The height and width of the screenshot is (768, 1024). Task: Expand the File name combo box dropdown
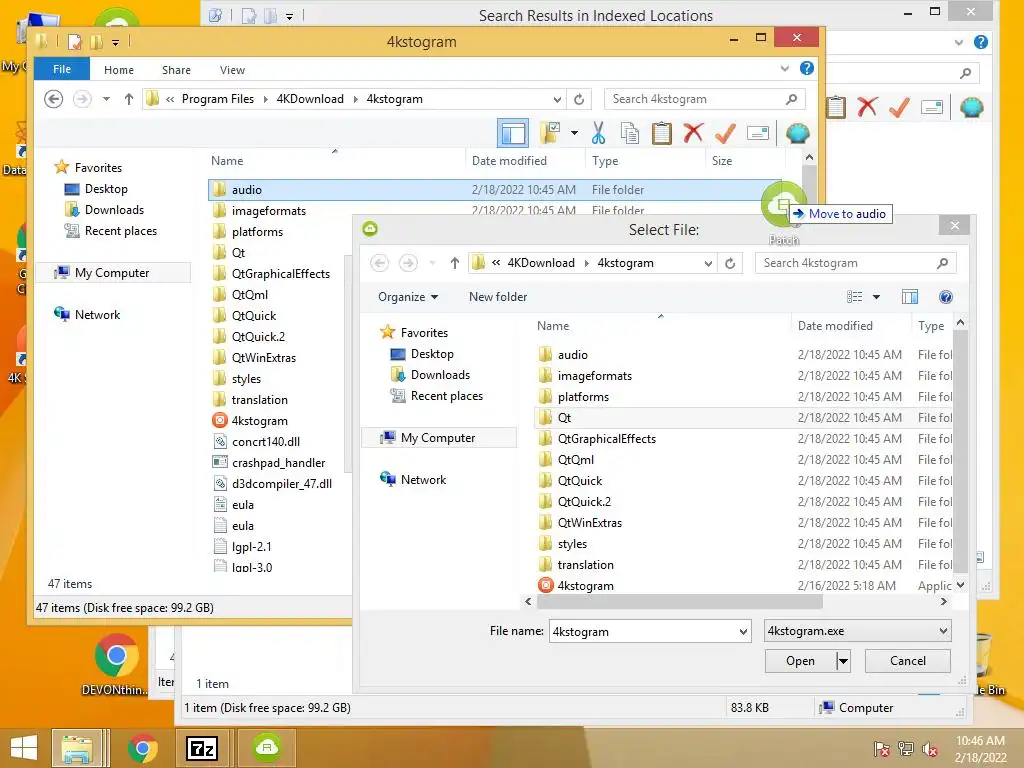tap(743, 632)
